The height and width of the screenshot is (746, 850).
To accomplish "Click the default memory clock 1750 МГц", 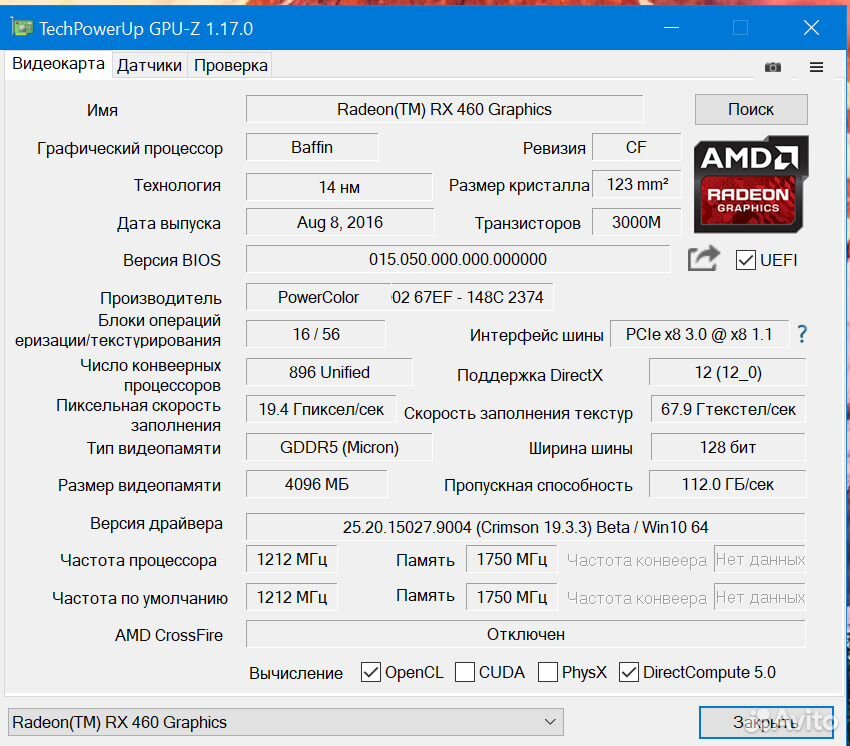I will point(511,597).
